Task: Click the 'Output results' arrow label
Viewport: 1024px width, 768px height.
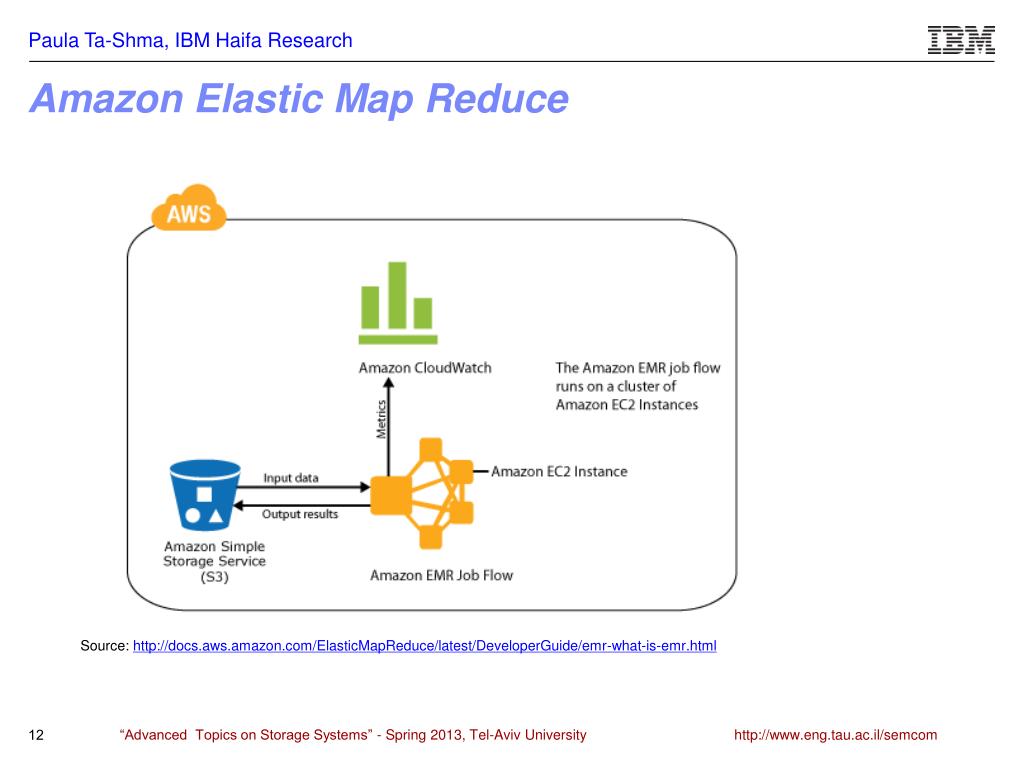Action: pos(300,515)
